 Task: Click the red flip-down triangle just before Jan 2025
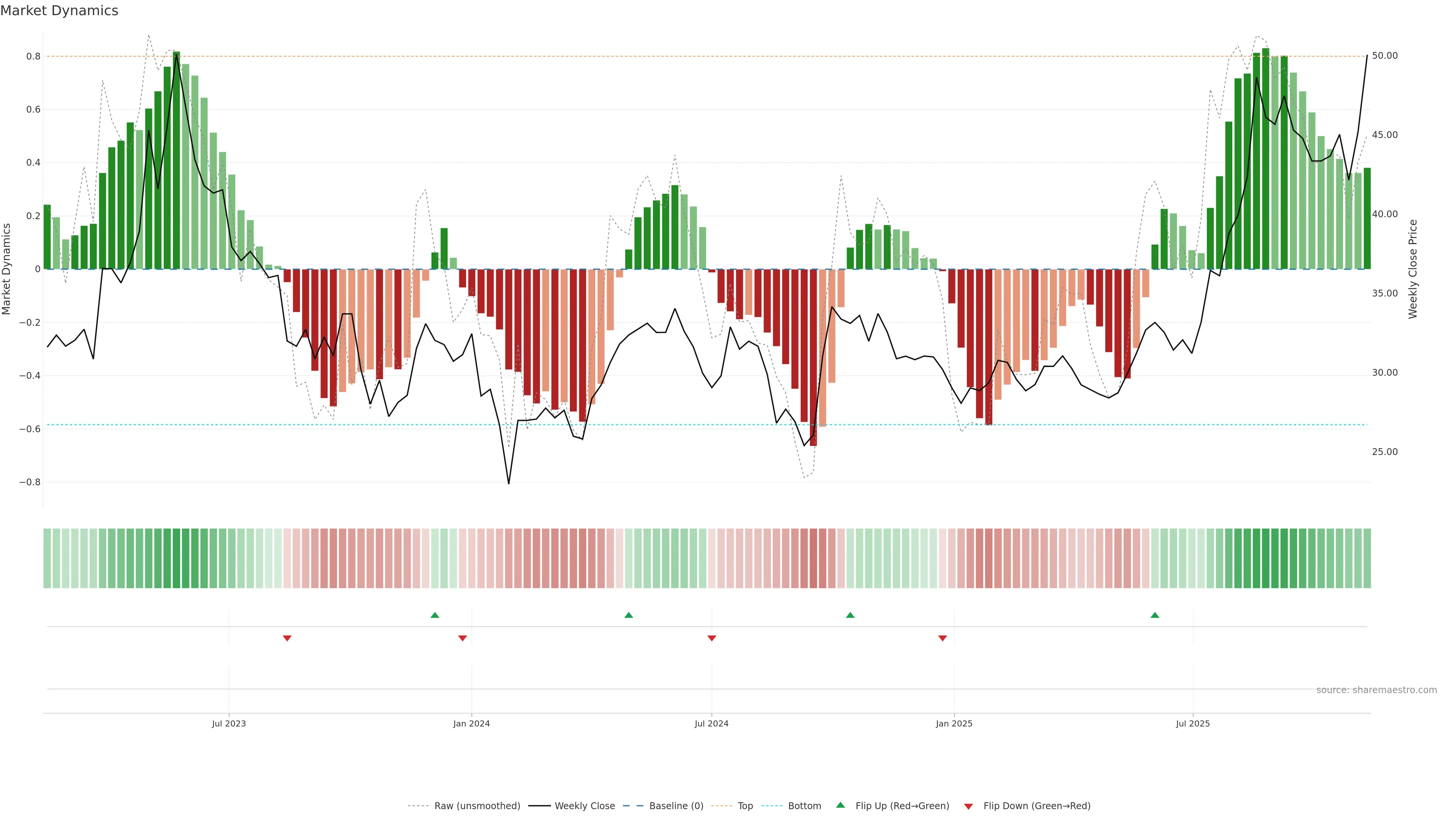(x=942, y=638)
